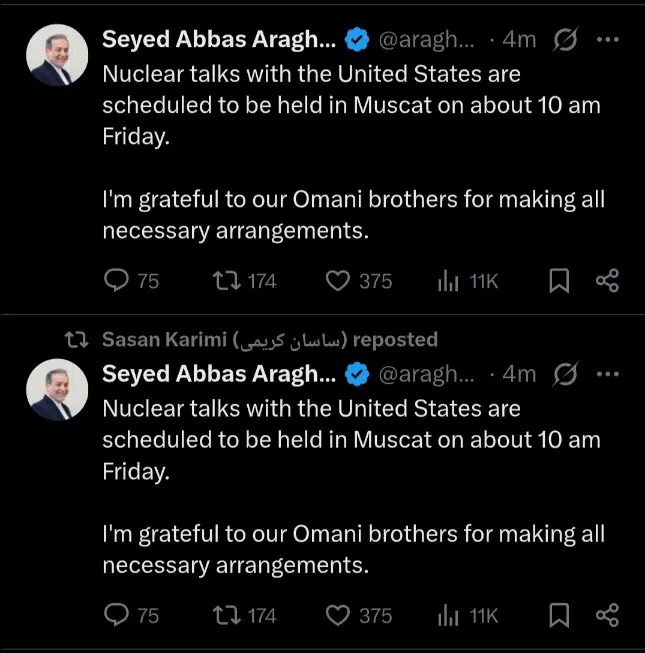Image resolution: width=645 pixels, height=653 pixels.
Task: Share the reposted Araghchi tweet
Action: click(607, 615)
